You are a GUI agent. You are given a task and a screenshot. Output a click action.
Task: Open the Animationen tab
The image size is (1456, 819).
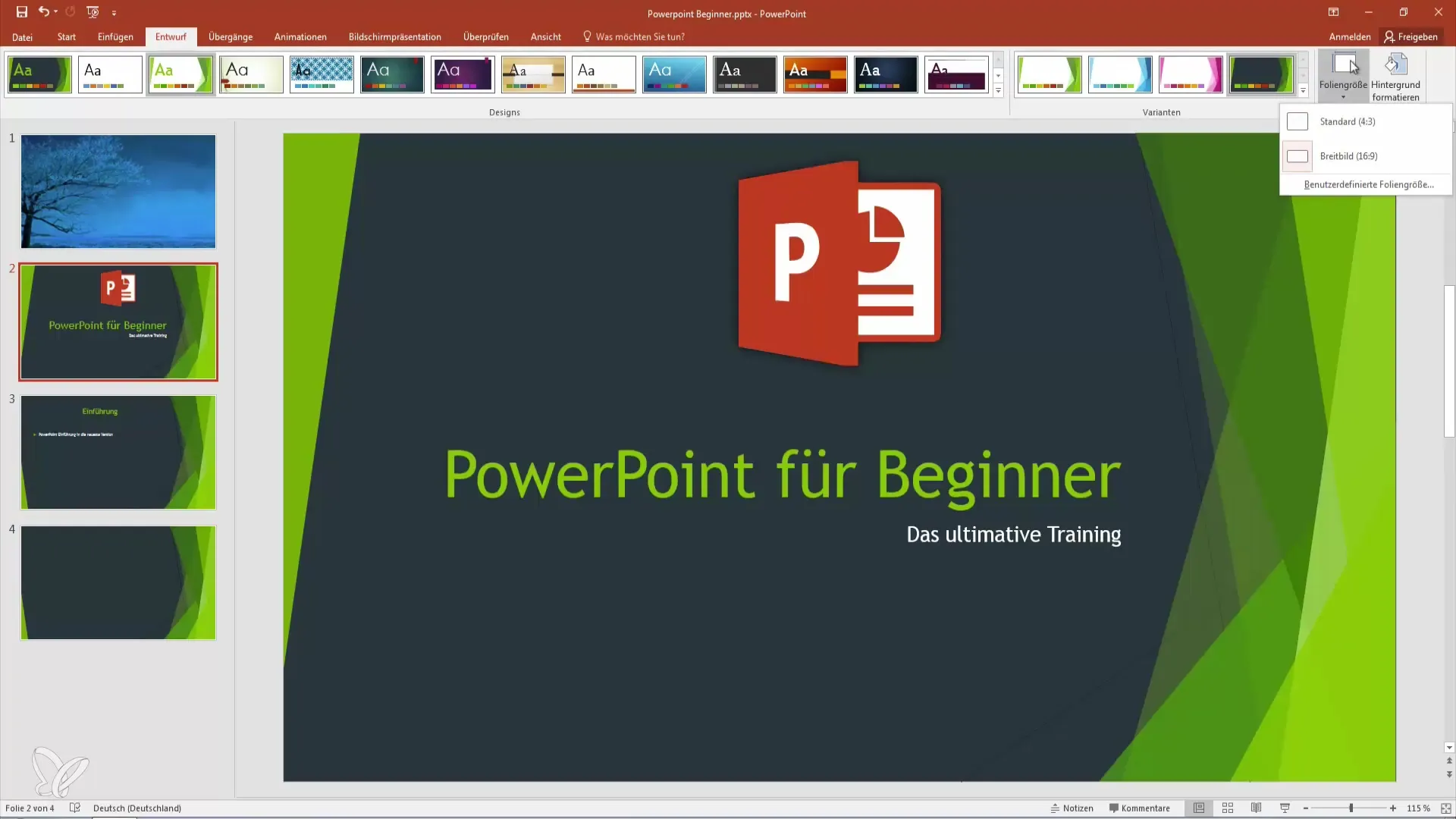300,36
